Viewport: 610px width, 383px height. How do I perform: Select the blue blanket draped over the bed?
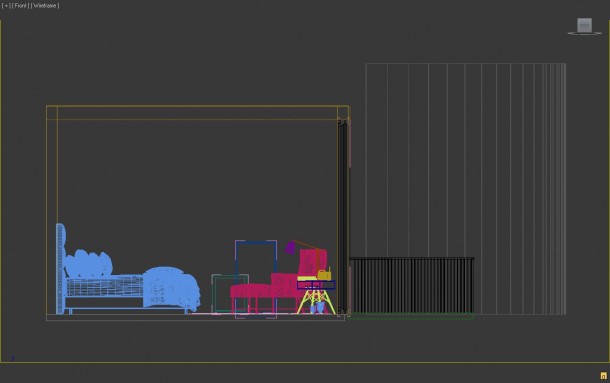(x=171, y=288)
